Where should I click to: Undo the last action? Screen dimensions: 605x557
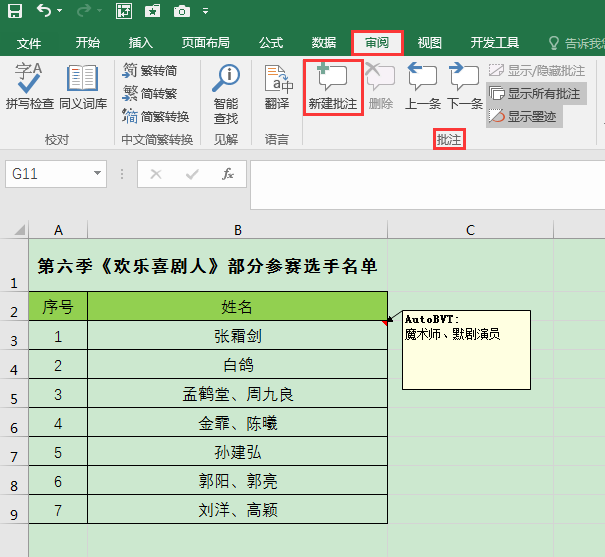tap(44, 11)
